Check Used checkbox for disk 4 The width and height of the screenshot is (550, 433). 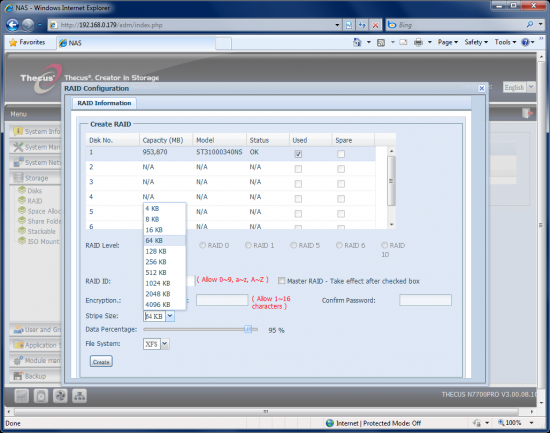click(x=298, y=199)
